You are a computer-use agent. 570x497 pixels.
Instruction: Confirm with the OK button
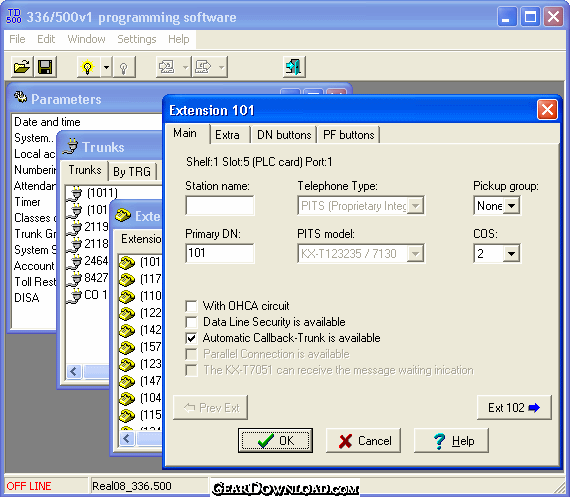click(x=275, y=441)
